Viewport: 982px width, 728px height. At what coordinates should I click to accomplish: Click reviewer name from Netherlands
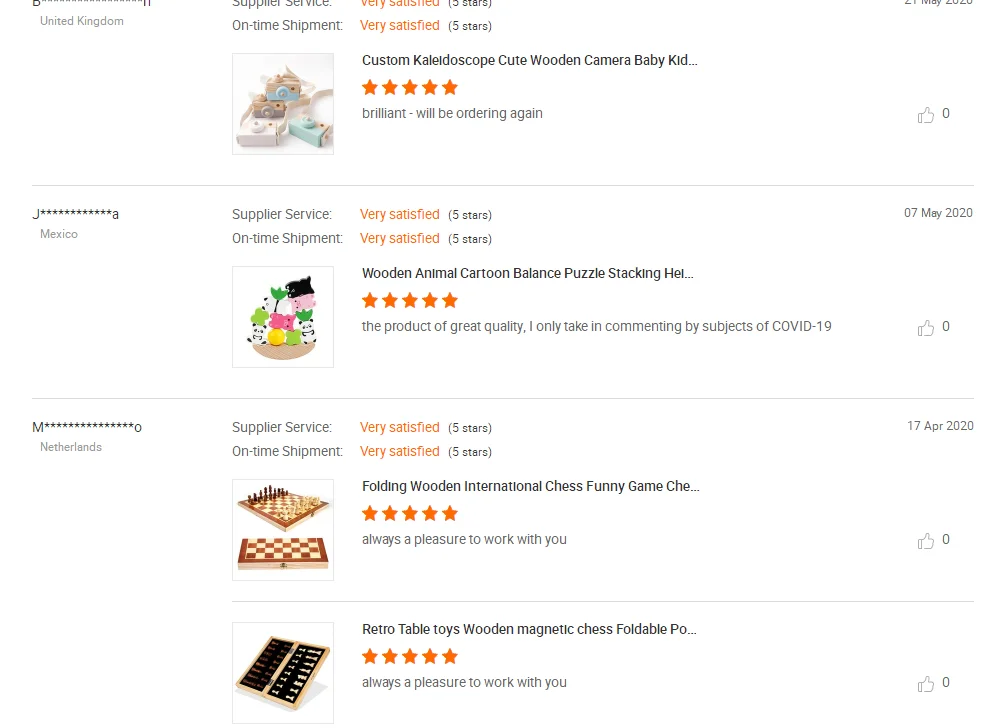(x=87, y=427)
